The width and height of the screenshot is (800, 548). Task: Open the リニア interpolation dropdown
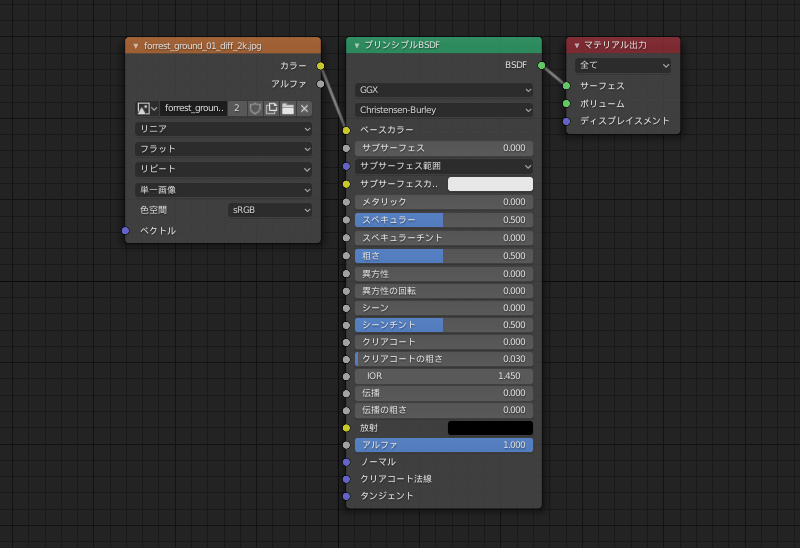[224, 129]
